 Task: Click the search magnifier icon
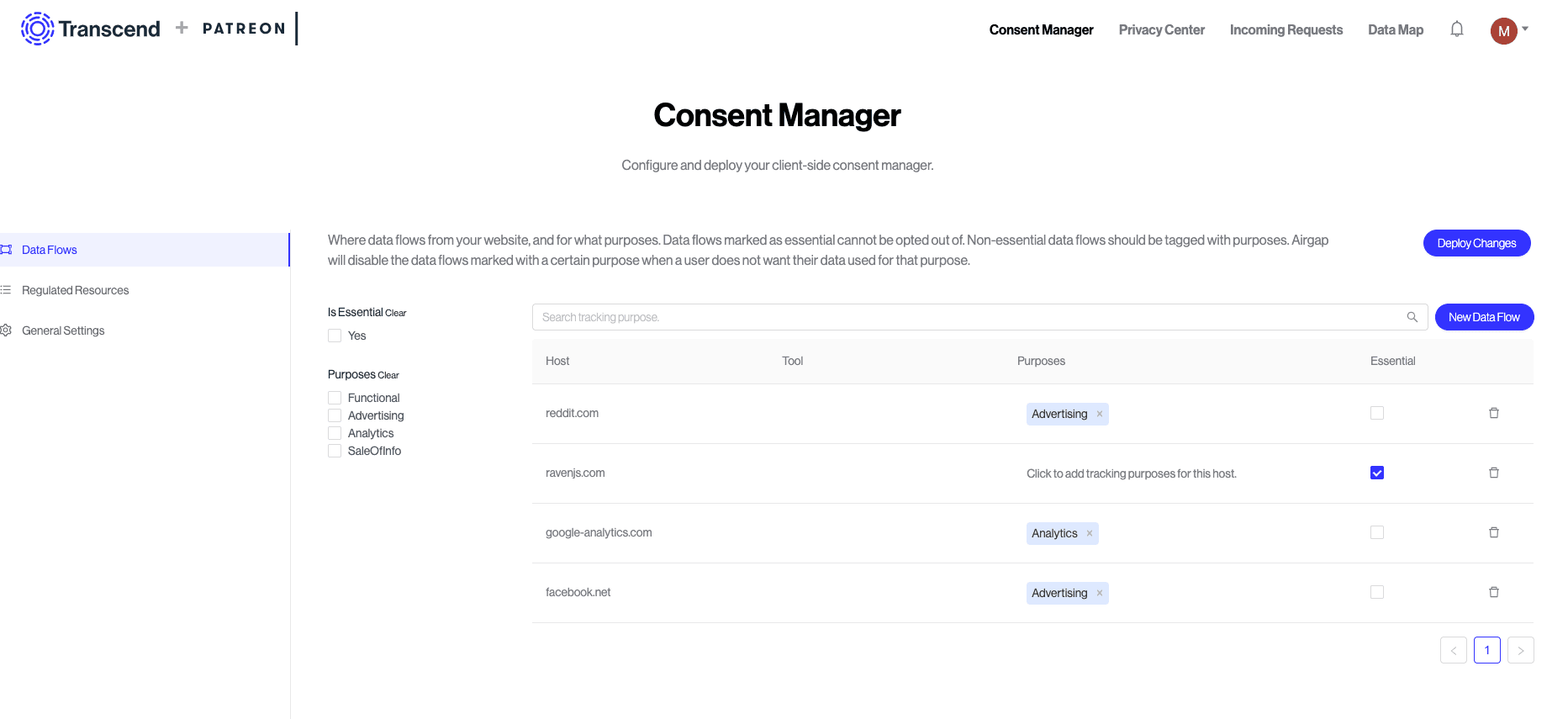[x=1412, y=317]
